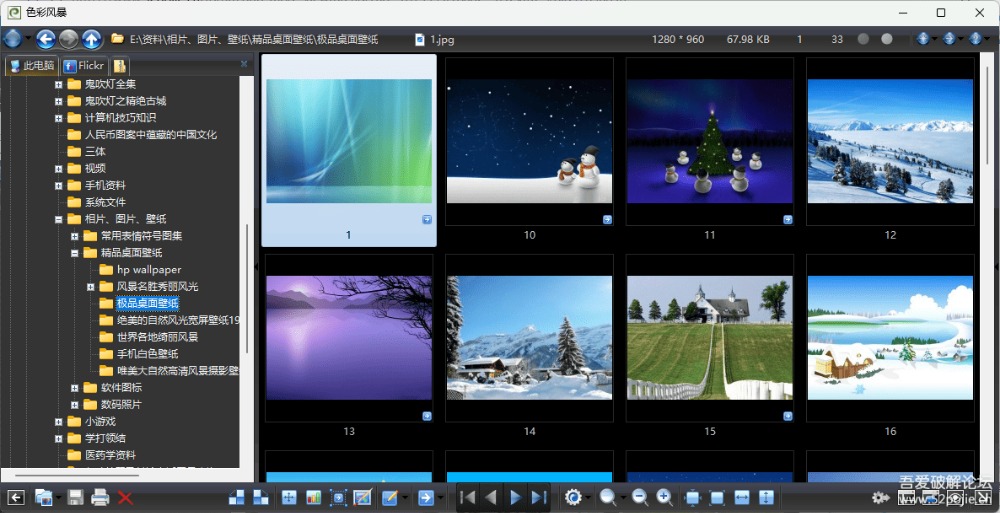Navigate back with the blue left arrow

(x=45, y=39)
